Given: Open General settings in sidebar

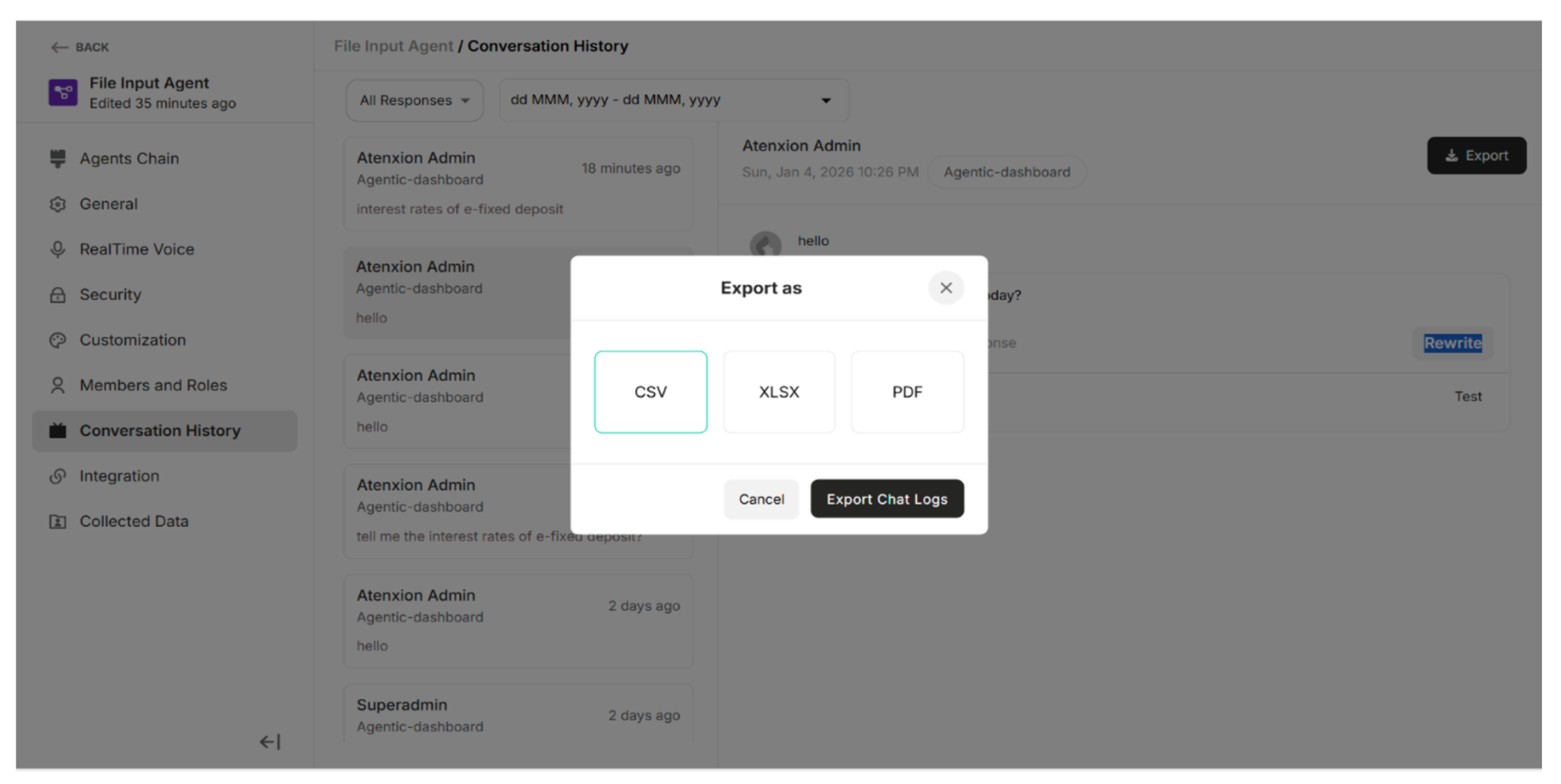Looking at the screenshot, I should tap(109, 204).
